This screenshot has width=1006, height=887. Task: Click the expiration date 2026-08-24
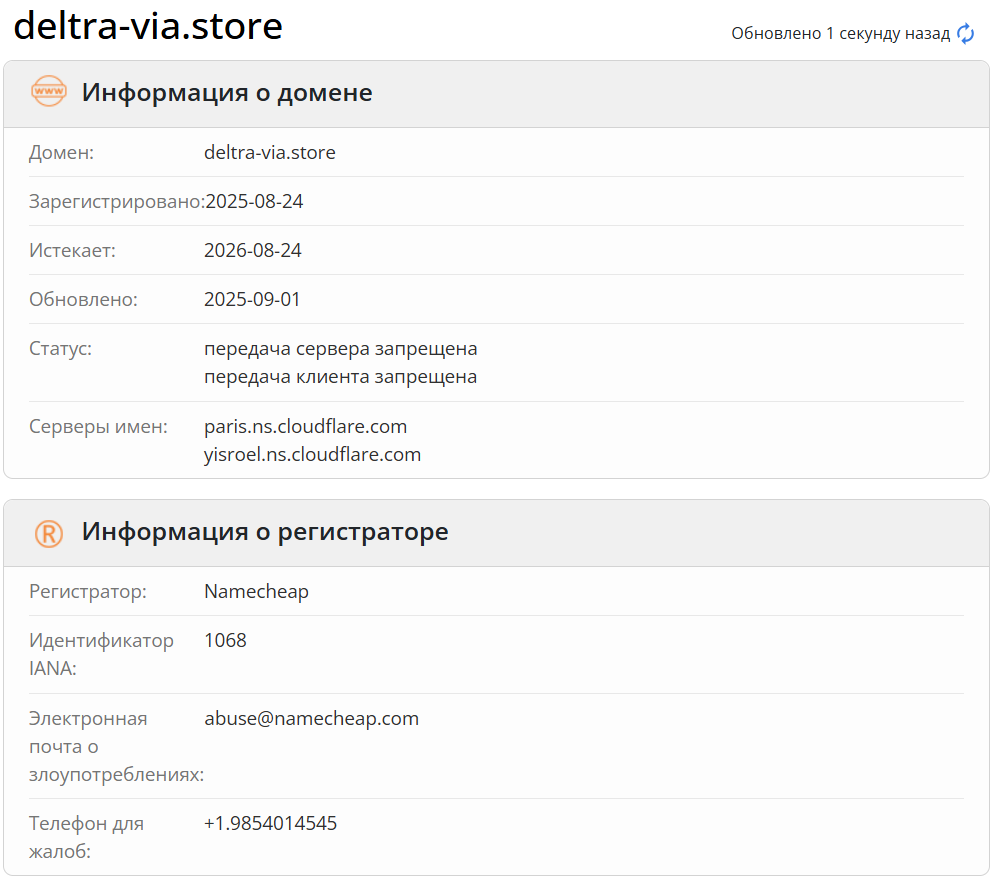tap(253, 251)
